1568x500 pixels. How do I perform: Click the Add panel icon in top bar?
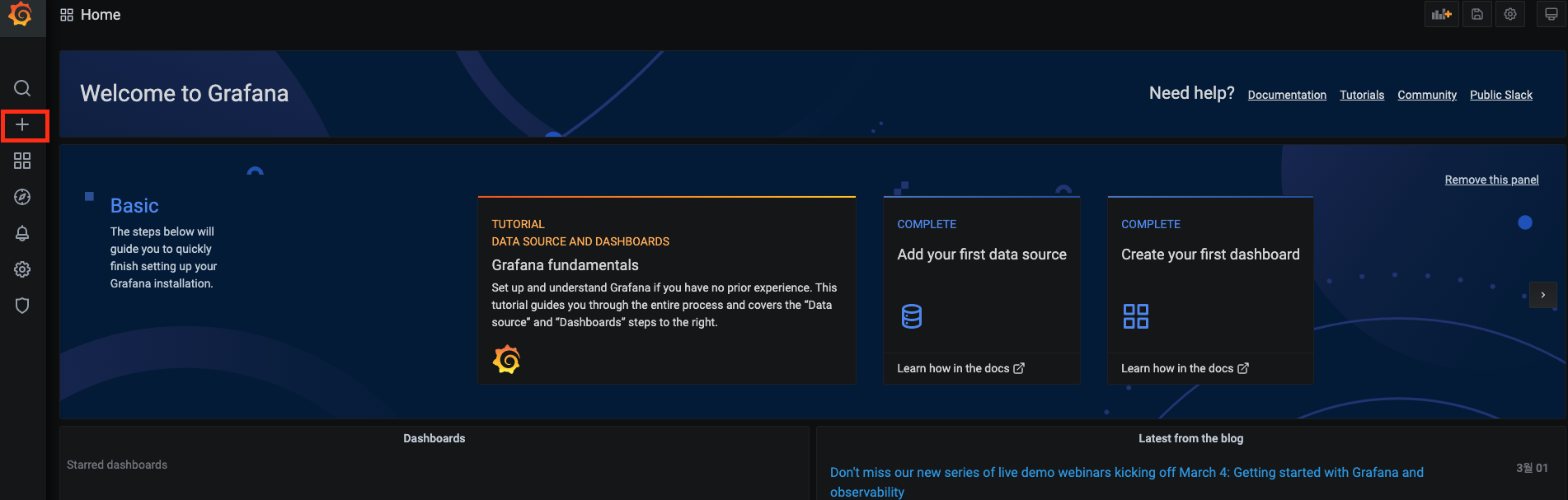point(1441,14)
